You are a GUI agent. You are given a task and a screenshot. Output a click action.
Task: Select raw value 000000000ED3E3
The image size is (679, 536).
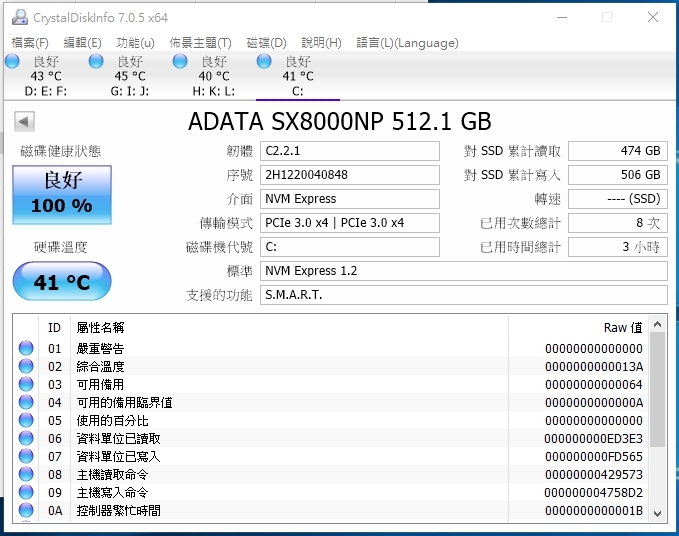tap(594, 439)
